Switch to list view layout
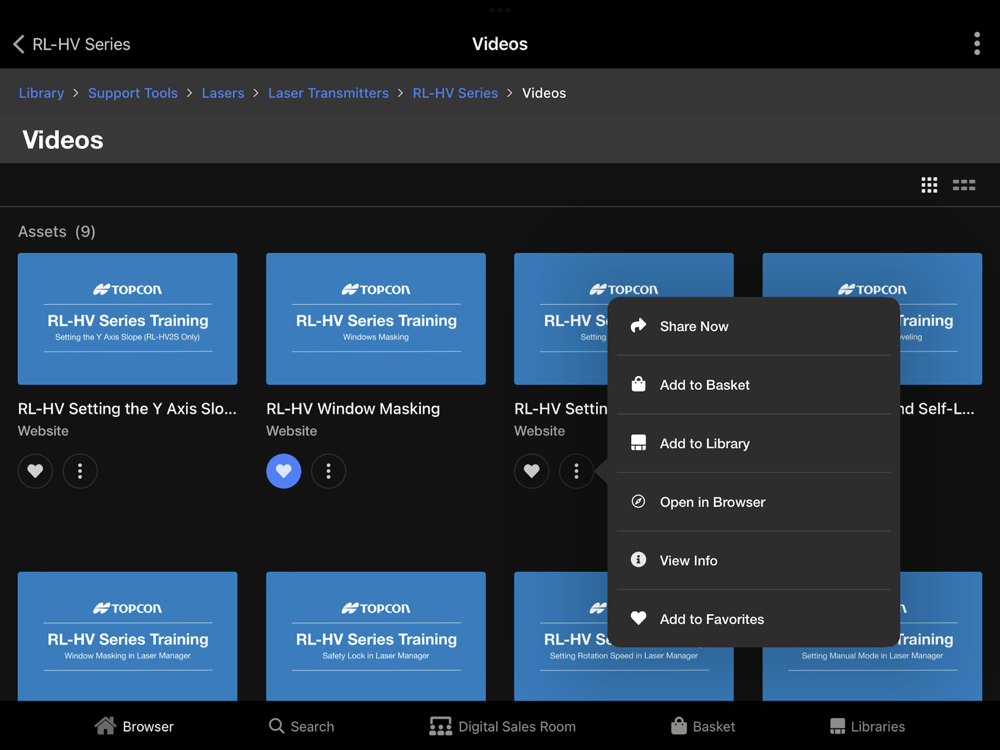Viewport: 1000px width, 750px height. coord(964,185)
